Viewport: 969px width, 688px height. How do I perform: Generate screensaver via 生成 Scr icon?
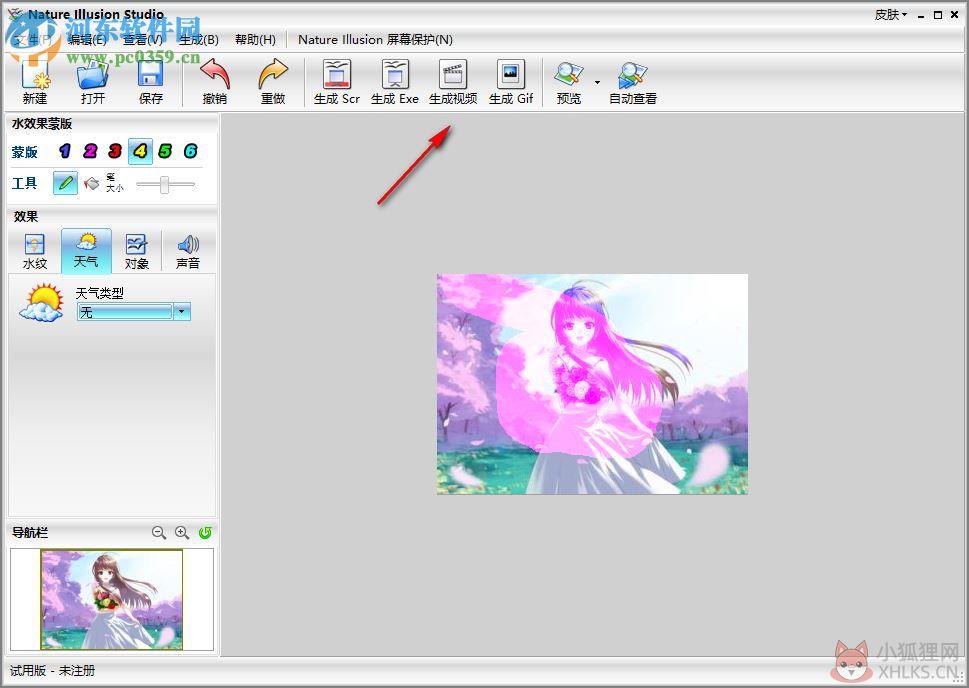point(337,82)
